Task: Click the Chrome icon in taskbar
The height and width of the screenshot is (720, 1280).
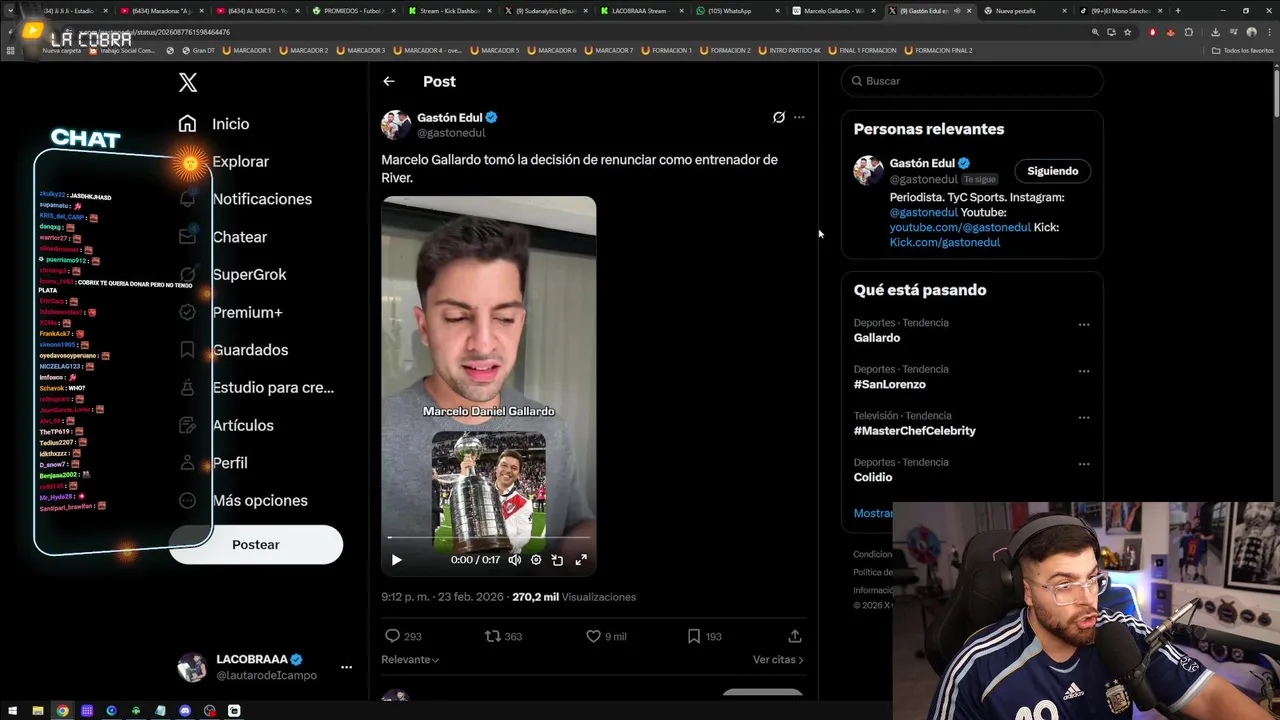Action: tap(62, 711)
